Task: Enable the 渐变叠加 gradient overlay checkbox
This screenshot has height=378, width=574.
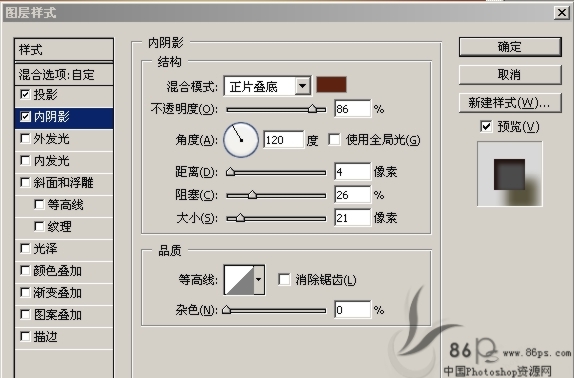Action: 25,292
